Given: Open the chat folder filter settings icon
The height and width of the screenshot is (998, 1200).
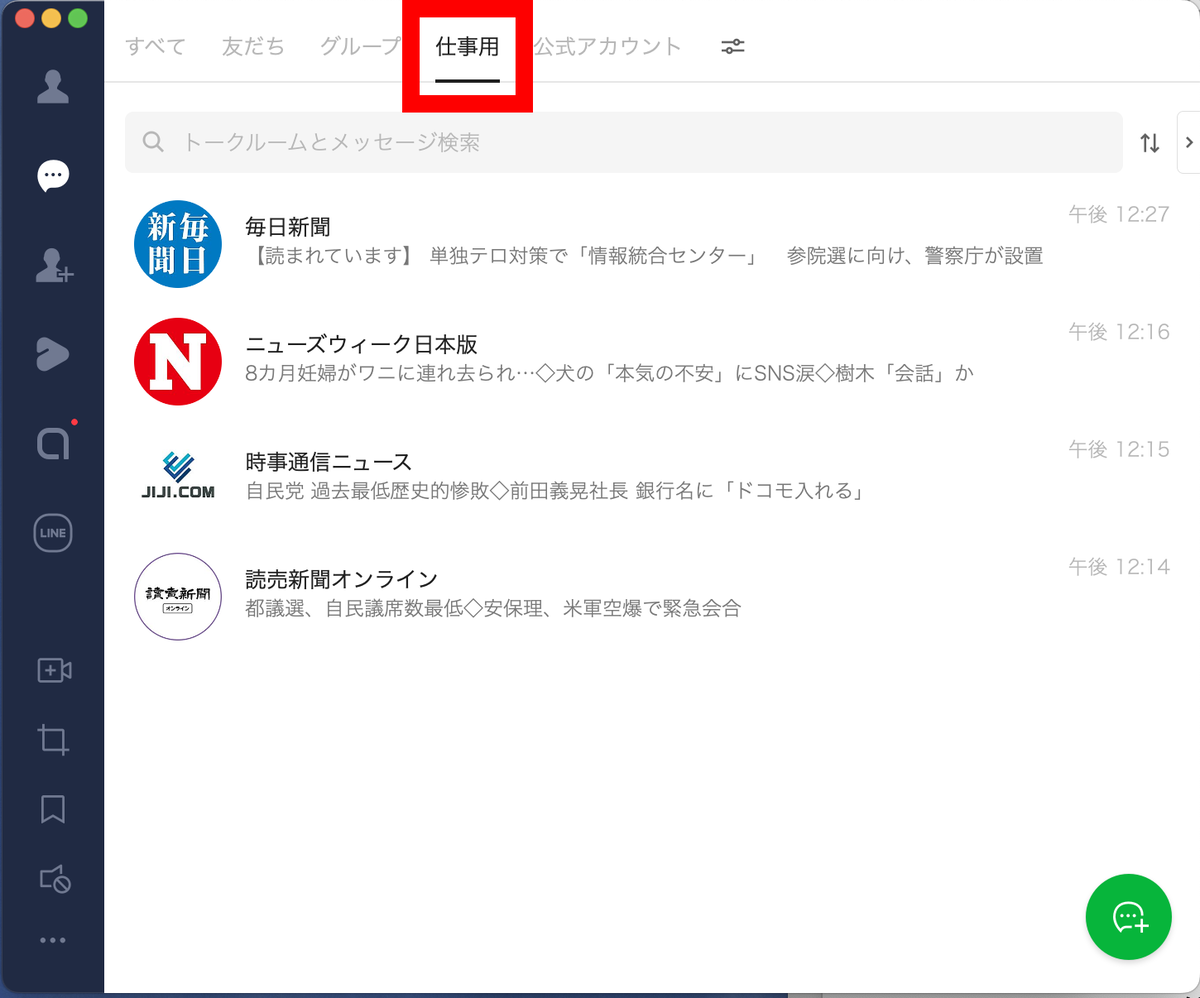Looking at the screenshot, I should pyautogui.click(x=733, y=46).
